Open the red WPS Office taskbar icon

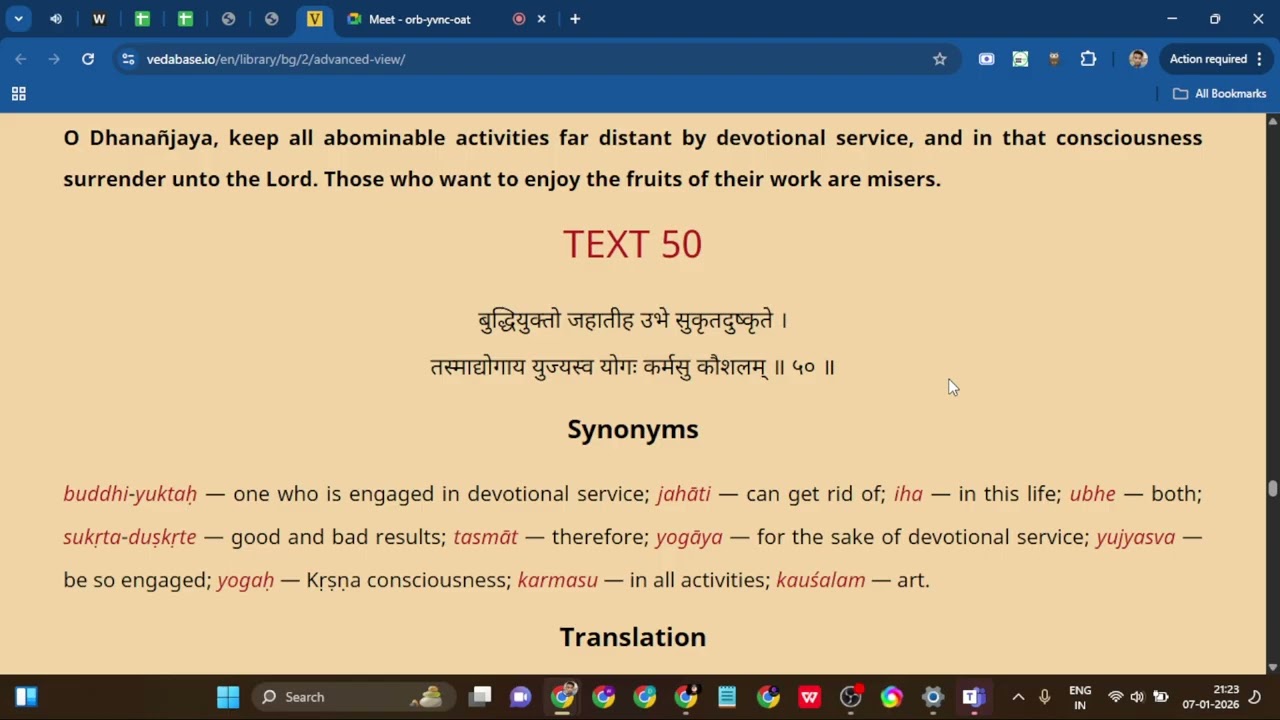tap(809, 697)
